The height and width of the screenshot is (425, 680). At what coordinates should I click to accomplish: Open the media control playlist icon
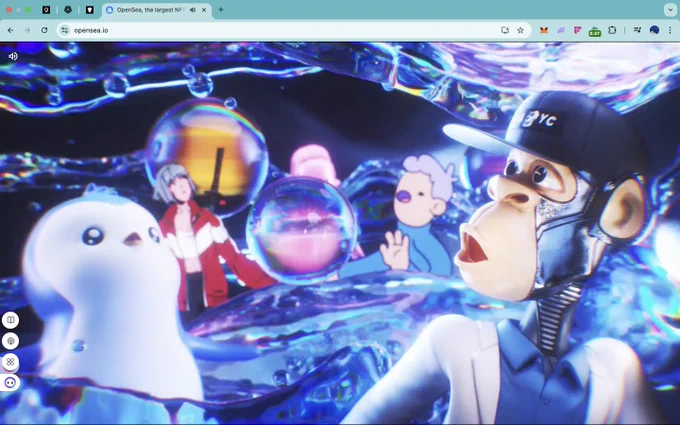pyautogui.click(x=637, y=30)
